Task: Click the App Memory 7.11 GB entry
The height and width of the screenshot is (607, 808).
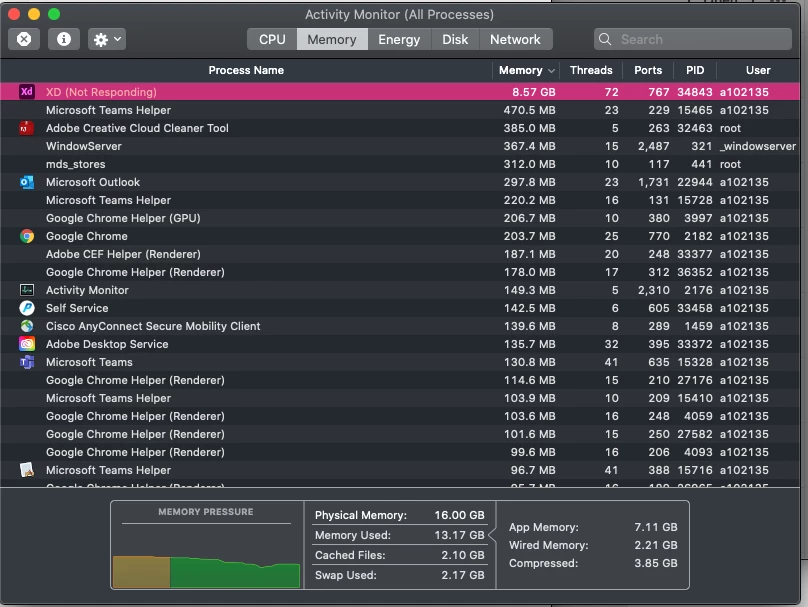Action: tap(593, 527)
